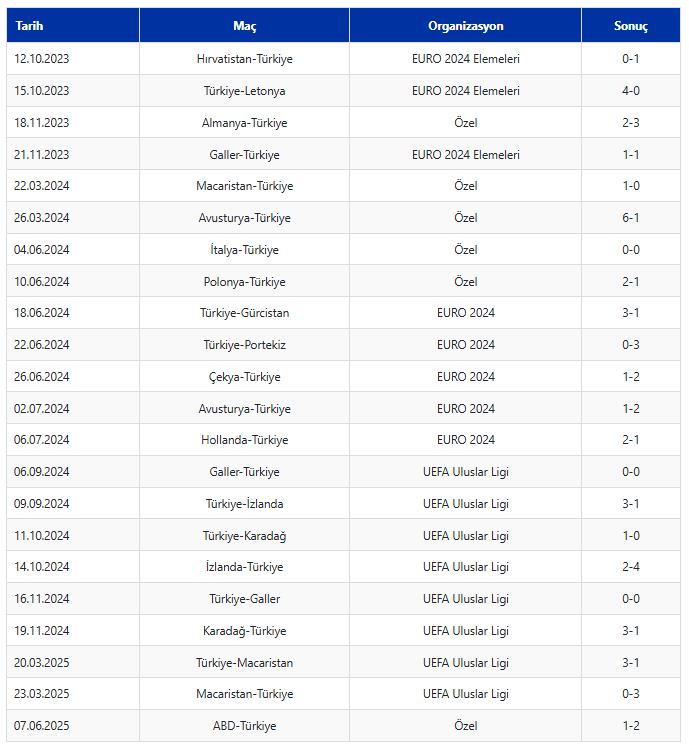Viewport: 689px width, 744px height.
Task: Select the Hırvatistan-Türkiye match cell
Action: tap(244, 59)
